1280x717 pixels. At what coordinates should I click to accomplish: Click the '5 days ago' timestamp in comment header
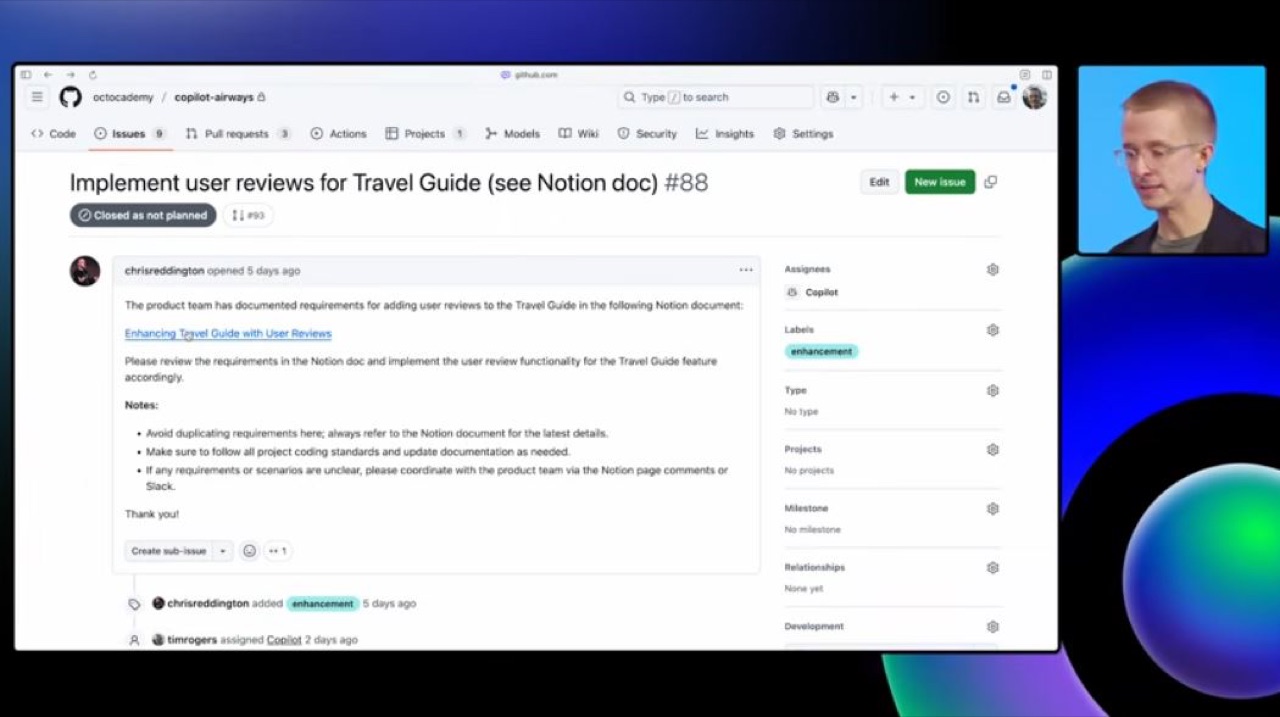point(273,271)
